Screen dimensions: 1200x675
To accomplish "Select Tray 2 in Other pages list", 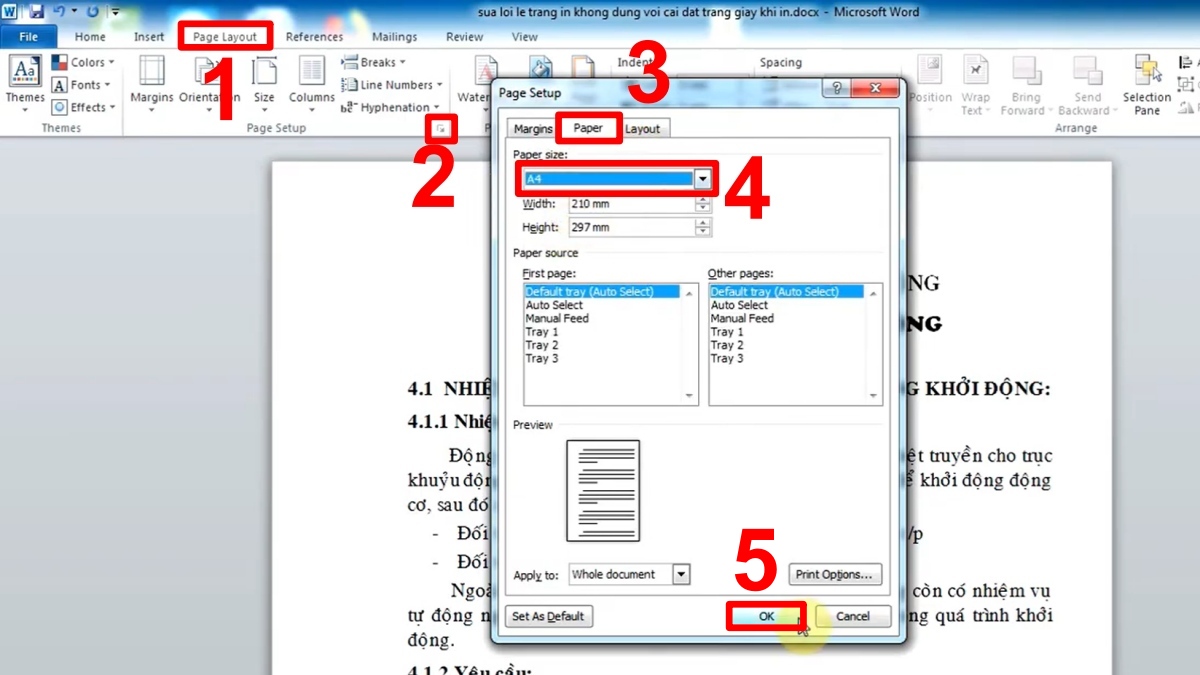I will pos(727,345).
